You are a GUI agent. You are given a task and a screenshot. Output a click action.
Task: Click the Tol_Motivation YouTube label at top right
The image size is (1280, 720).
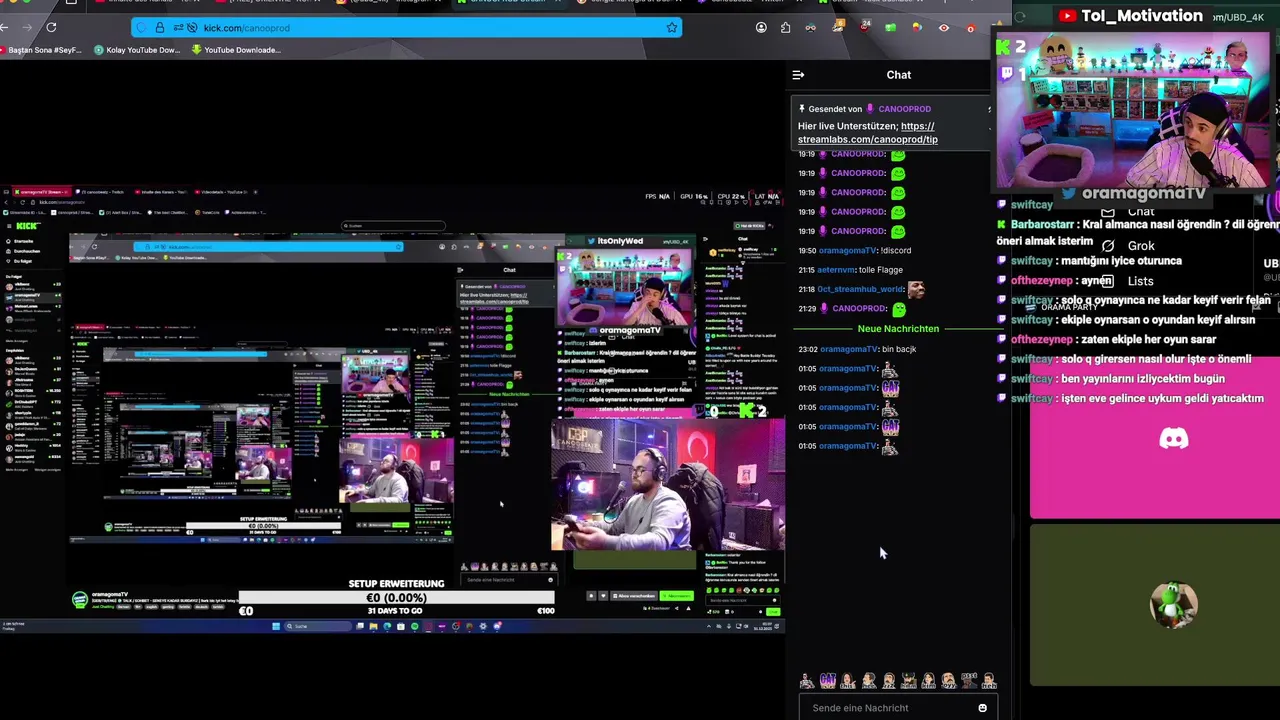(1130, 16)
